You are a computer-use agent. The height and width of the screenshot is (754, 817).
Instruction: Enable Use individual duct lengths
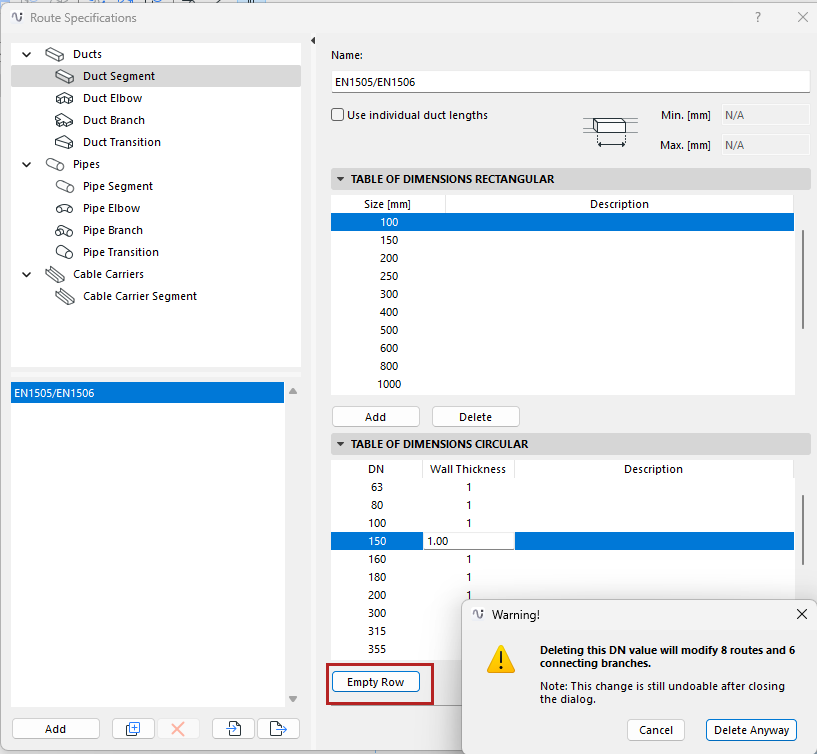338,115
